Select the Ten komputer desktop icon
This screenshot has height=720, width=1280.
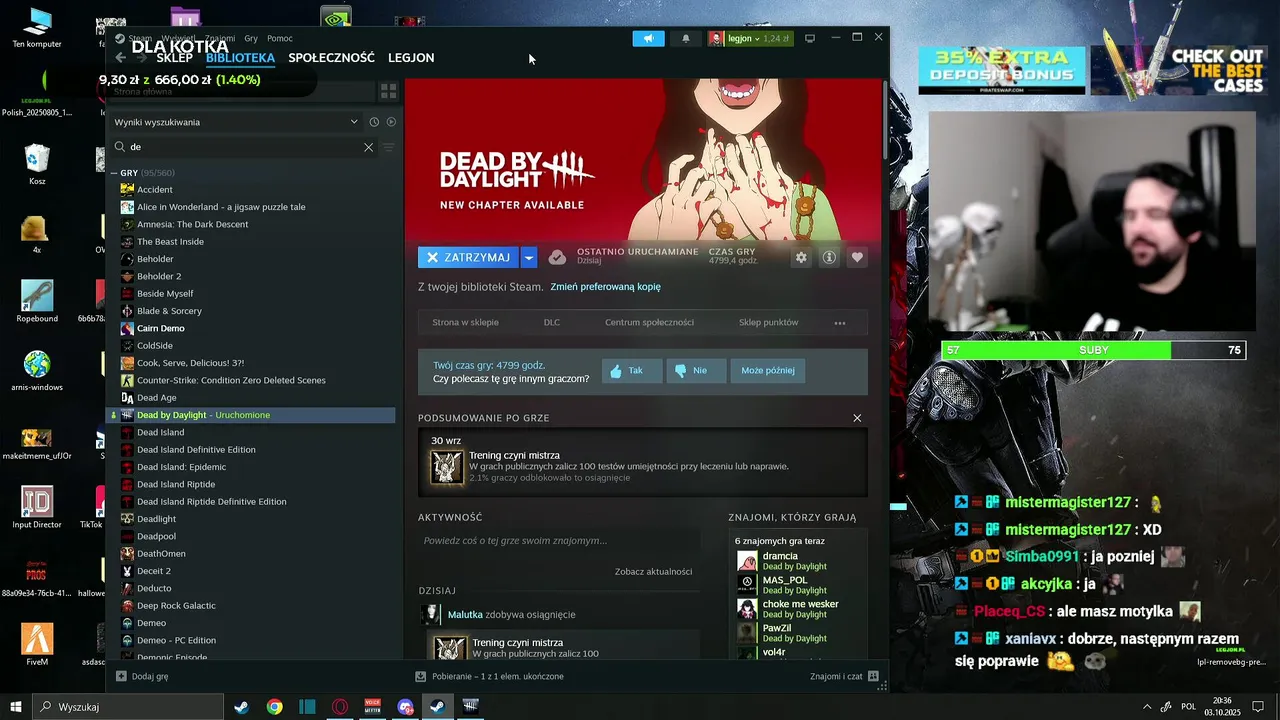coord(37,28)
